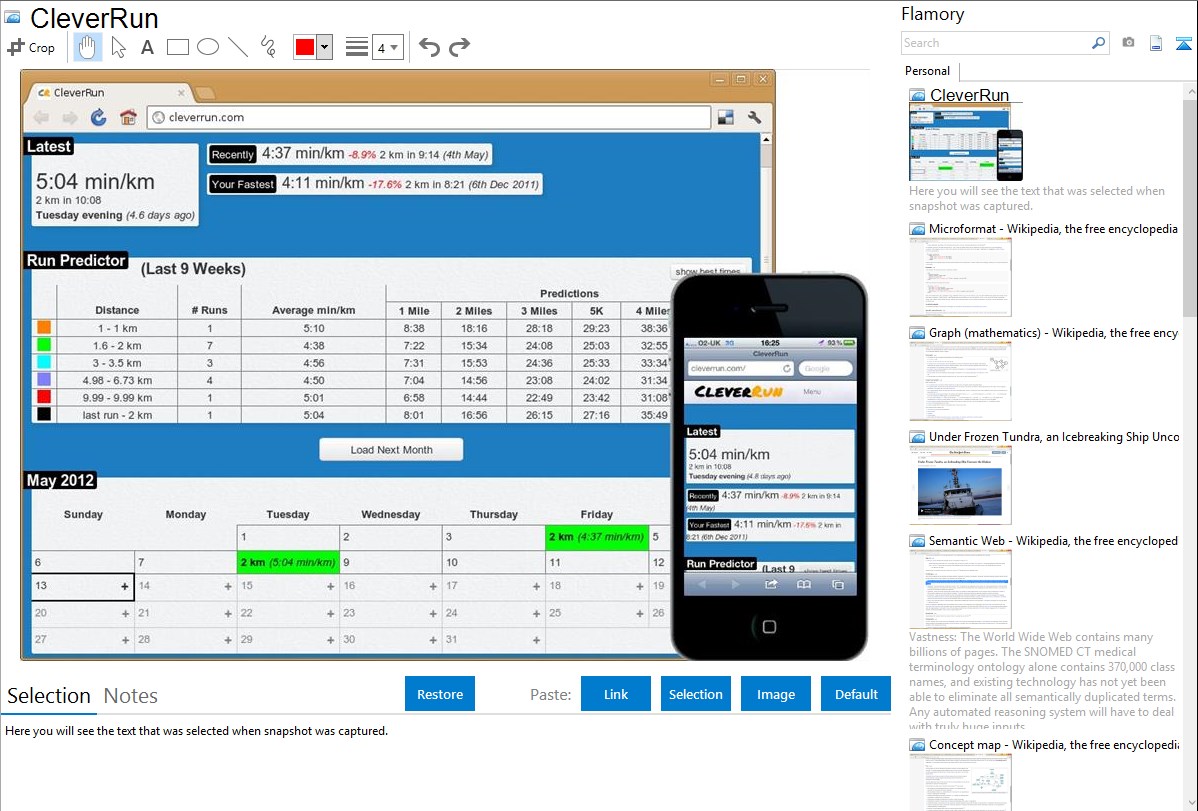Open the color picker dropdown arrow
Screen dimensions: 1198x811
point(324,47)
